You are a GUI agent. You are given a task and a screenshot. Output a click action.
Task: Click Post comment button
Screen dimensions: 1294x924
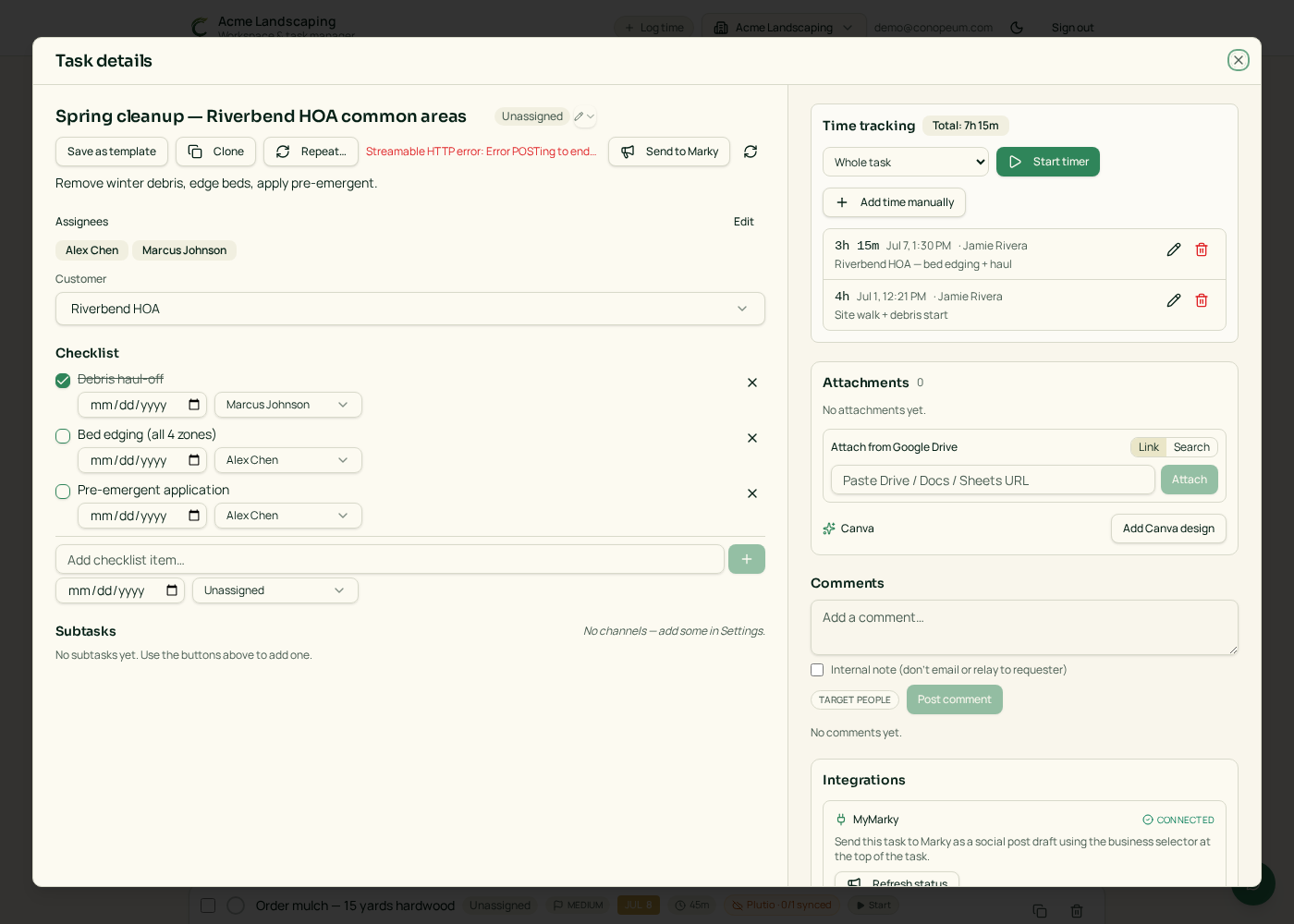pyautogui.click(x=954, y=699)
